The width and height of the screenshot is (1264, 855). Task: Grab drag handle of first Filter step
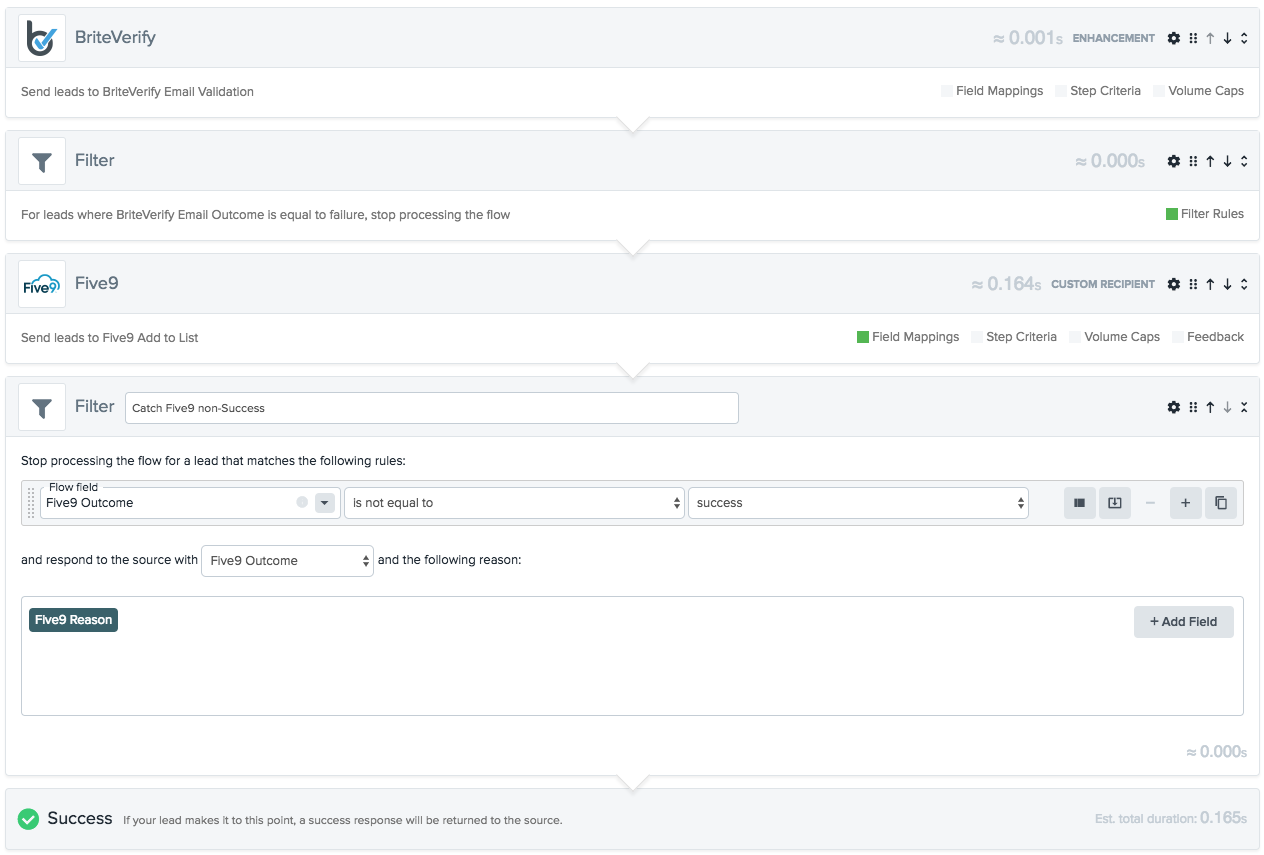click(1193, 161)
